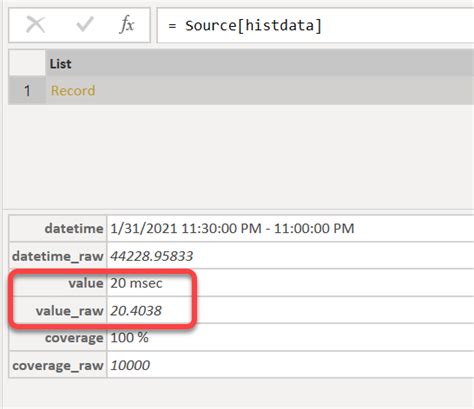The height and width of the screenshot is (409, 474).
Task: Select the value 44228.95833
Action: [152, 256]
